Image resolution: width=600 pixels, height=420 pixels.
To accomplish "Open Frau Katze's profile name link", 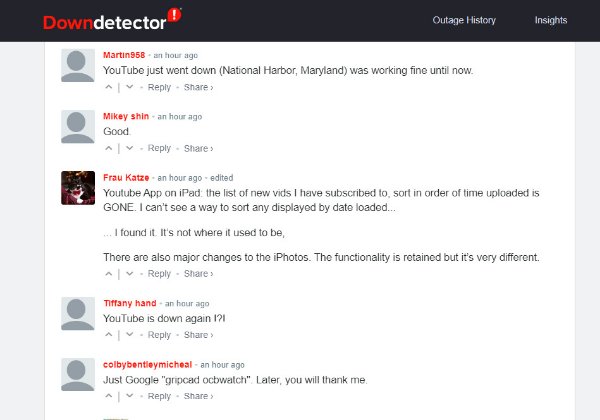I will coord(126,178).
